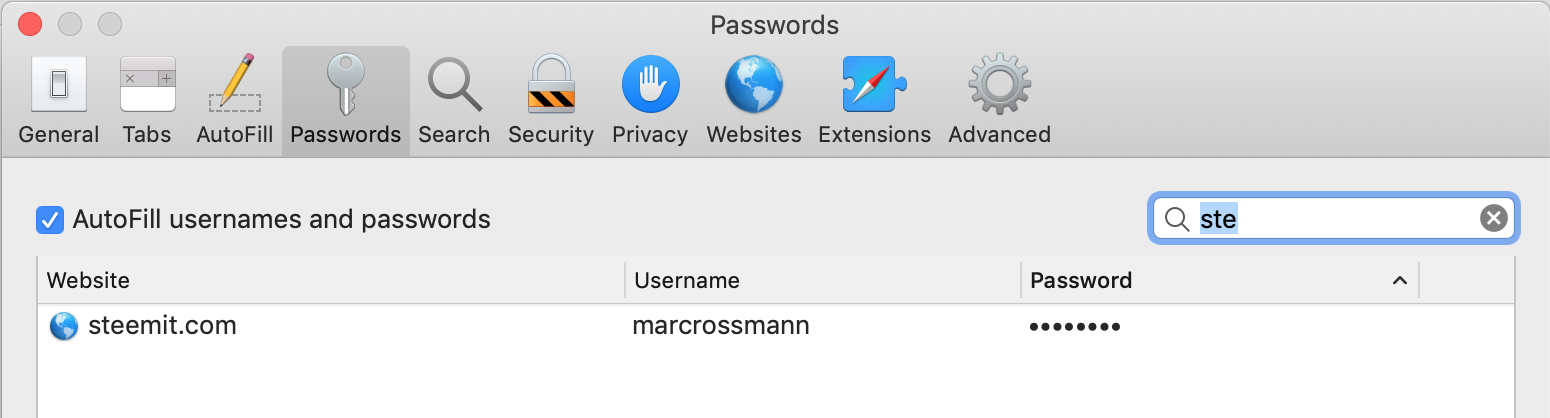
Task: Uncheck AutoFill usernames and passwords
Action: [49, 219]
